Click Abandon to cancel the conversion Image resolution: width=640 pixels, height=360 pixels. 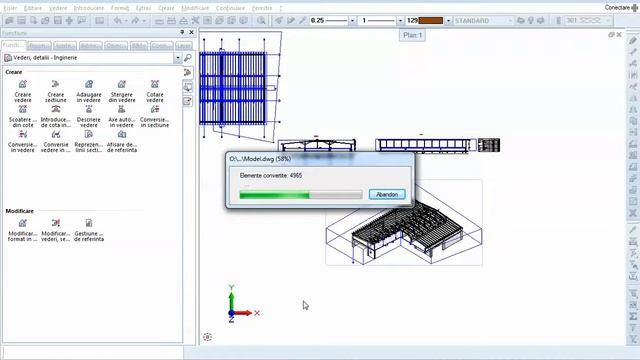pyautogui.click(x=387, y=194)
